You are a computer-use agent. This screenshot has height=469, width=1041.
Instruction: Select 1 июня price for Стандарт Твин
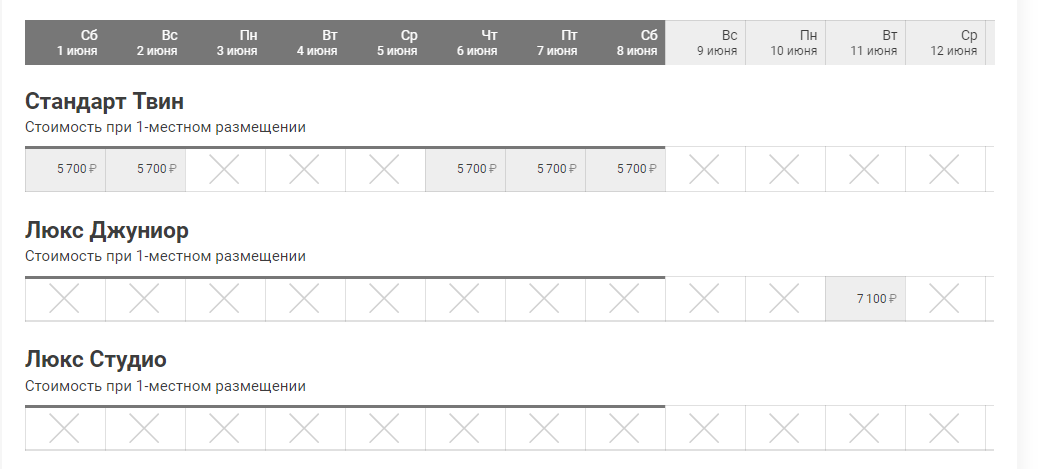click(x=65, y=169)
